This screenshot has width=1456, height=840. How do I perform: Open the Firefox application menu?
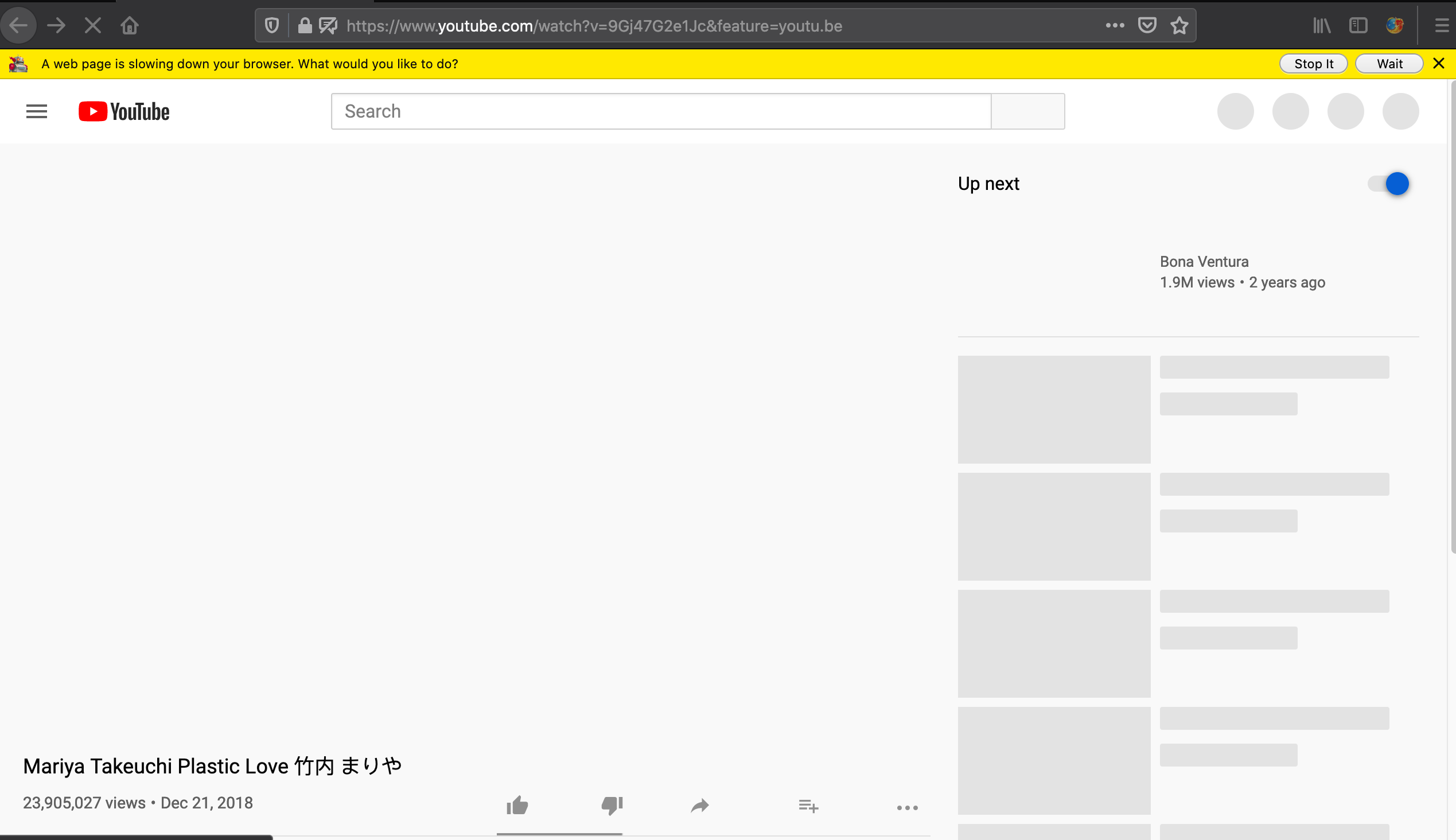pos(1441,25)
